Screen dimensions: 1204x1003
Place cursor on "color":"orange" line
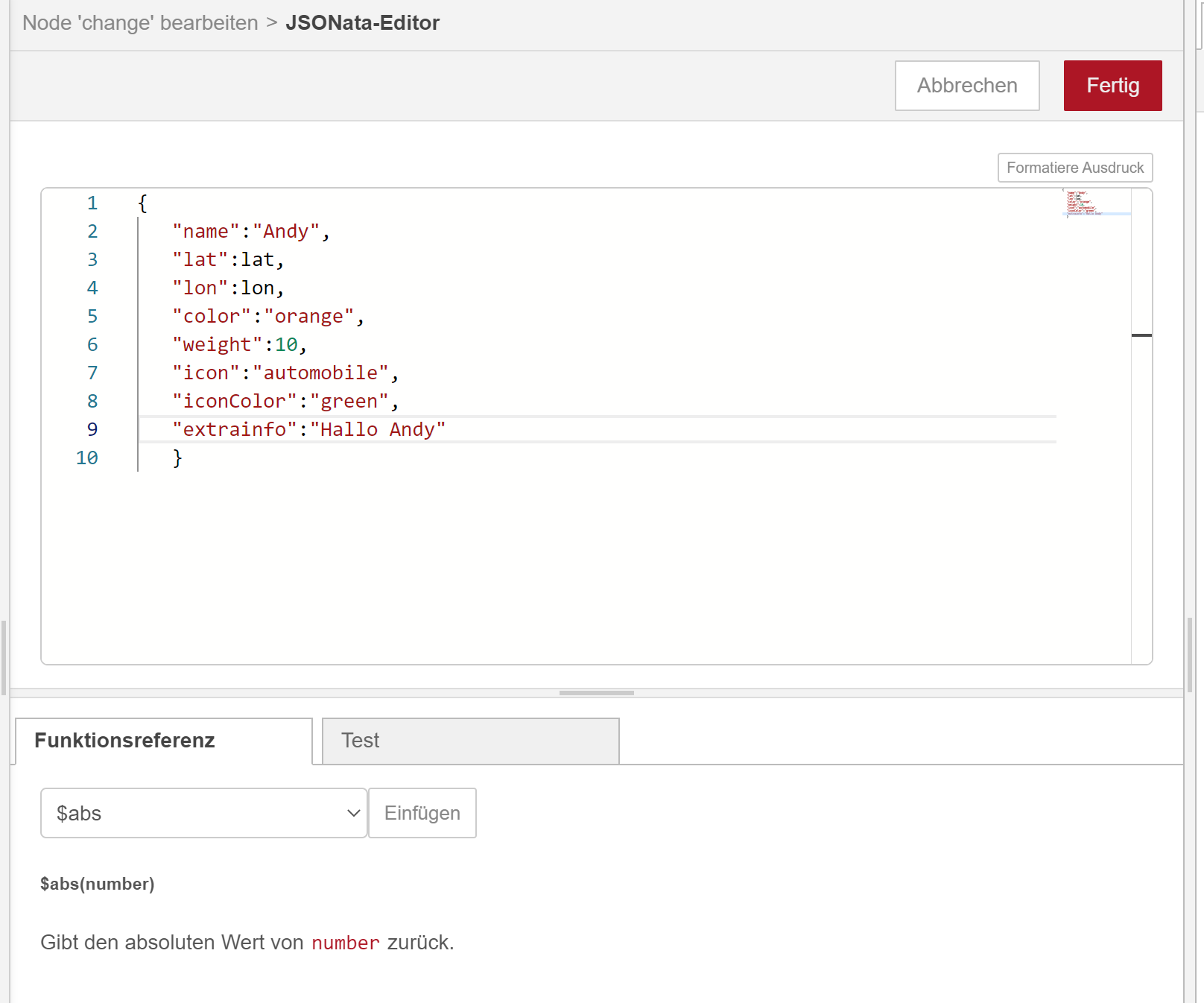268,316
